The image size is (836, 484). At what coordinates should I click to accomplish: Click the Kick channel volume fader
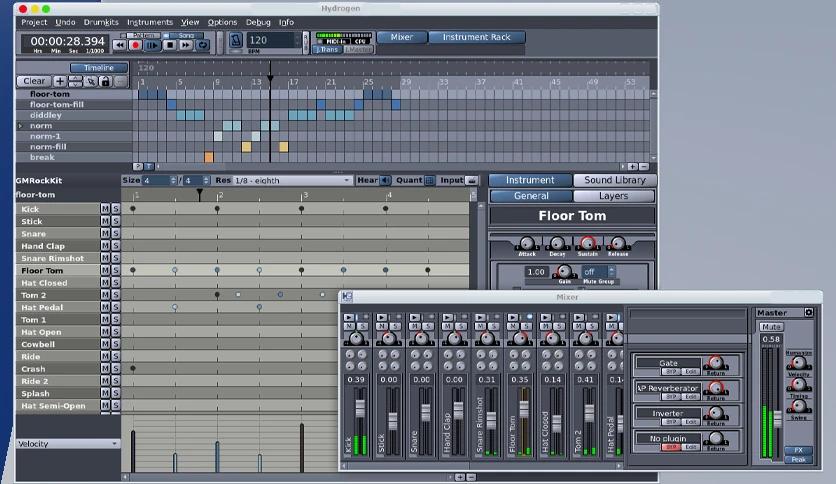tap(358, 410)
